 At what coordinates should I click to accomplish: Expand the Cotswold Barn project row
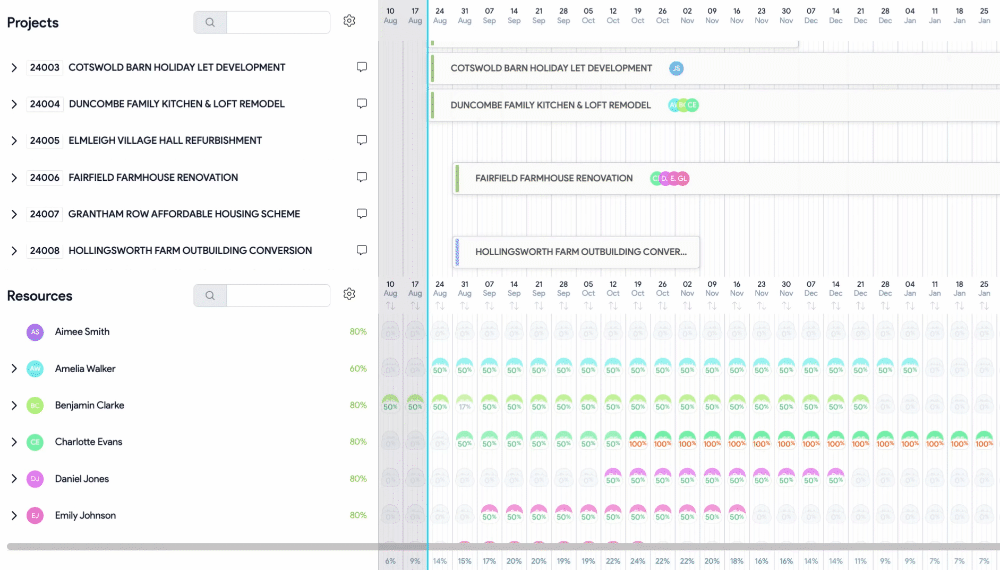[14, 68]
